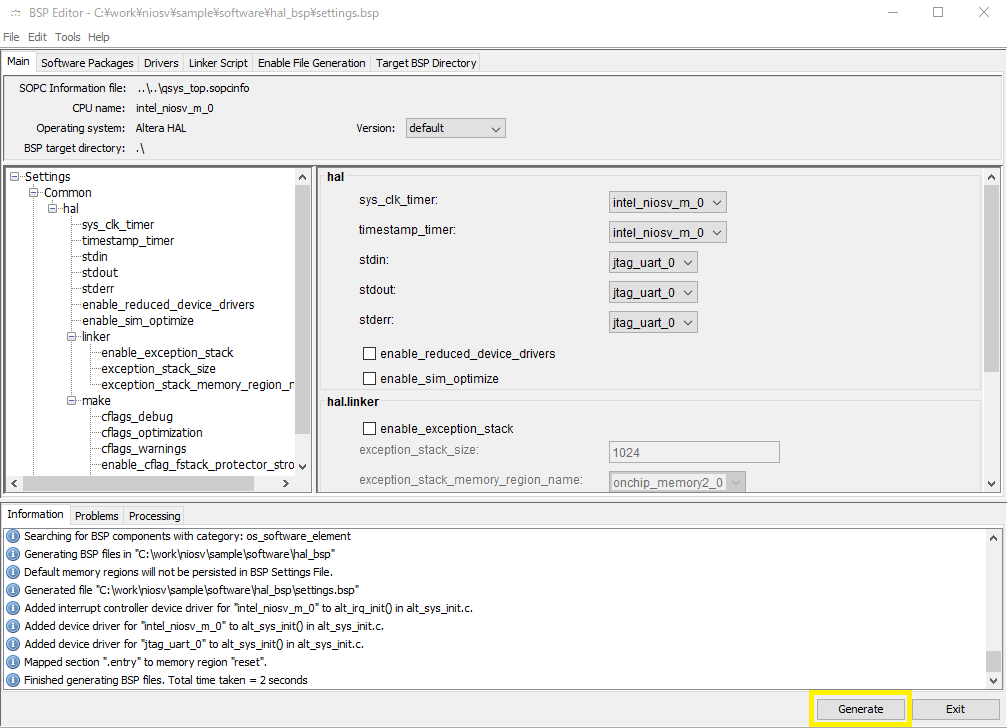The image size is (1007, 728).
Task: Collapse the make node in the settings tree
Action: 70,400
